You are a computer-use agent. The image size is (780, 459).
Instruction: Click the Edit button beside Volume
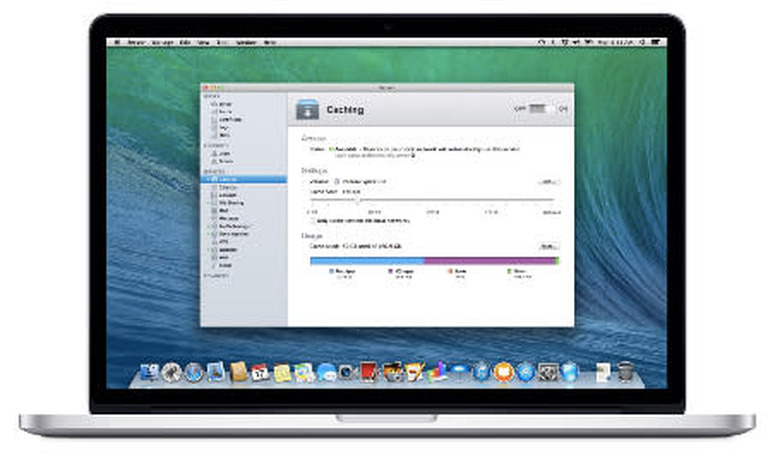pos(549,182)
